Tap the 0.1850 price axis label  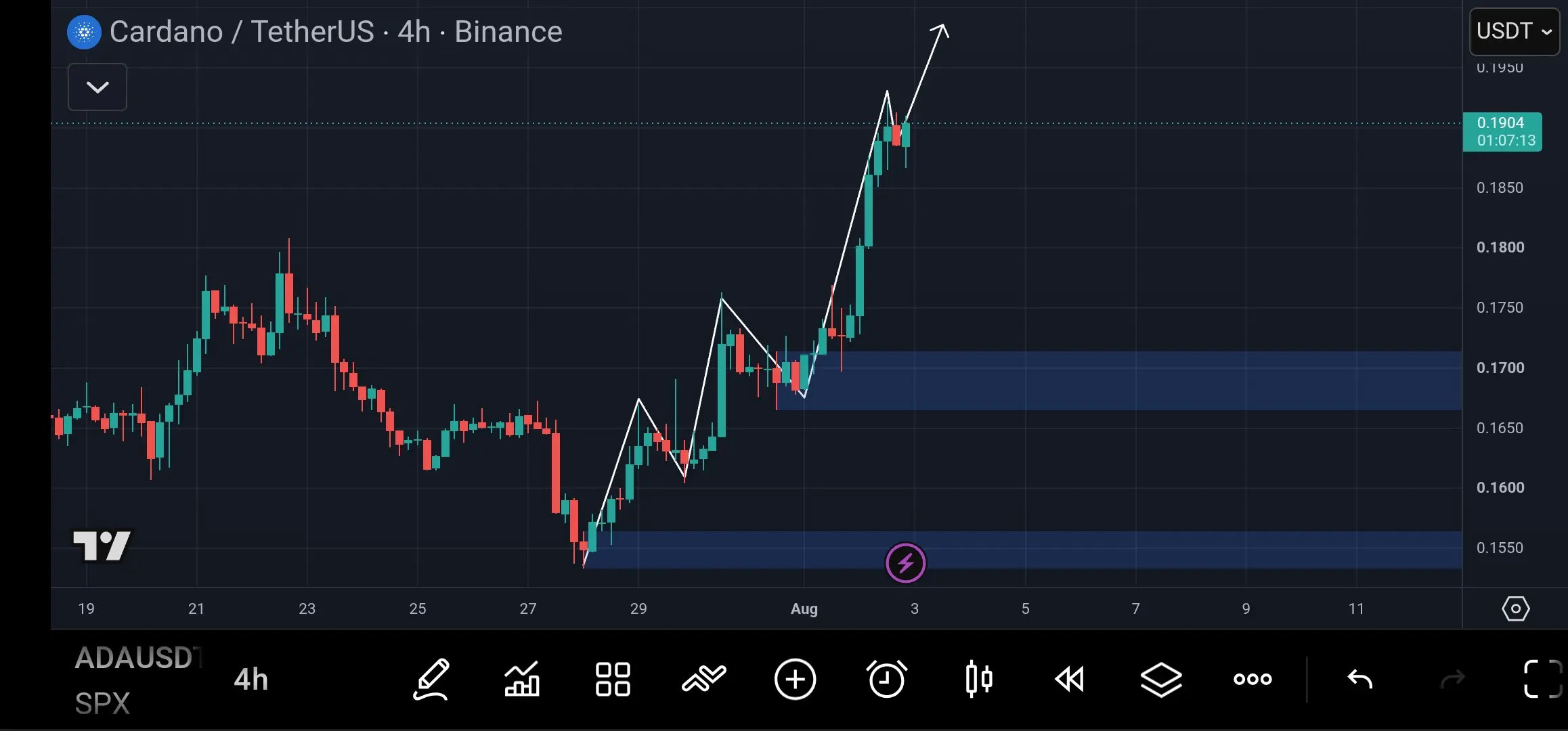click(x=1500, y=187)
